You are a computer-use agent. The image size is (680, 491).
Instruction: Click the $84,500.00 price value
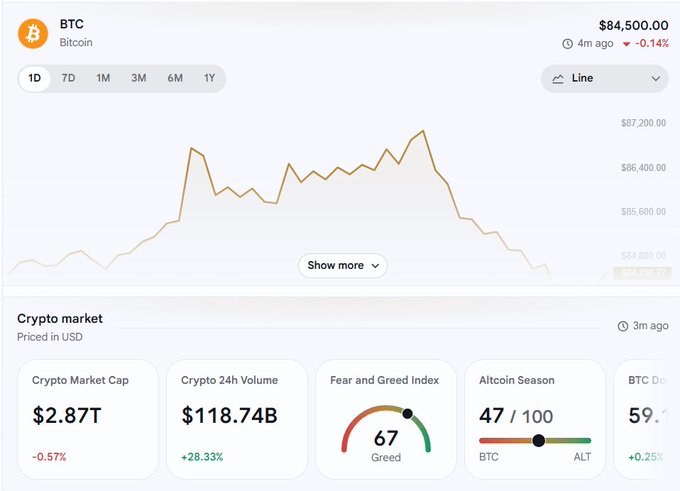coord(634,26)
